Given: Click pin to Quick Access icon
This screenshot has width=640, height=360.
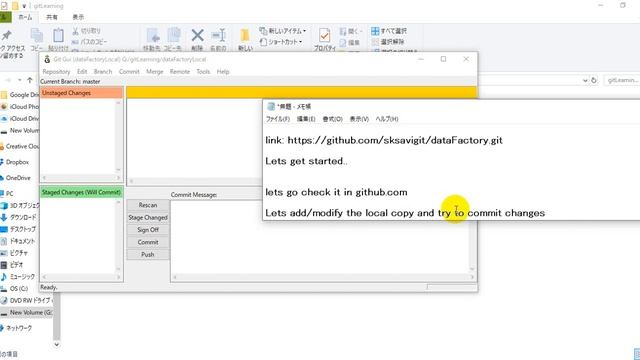Looking at the screenshot, I should click(6, 36).
